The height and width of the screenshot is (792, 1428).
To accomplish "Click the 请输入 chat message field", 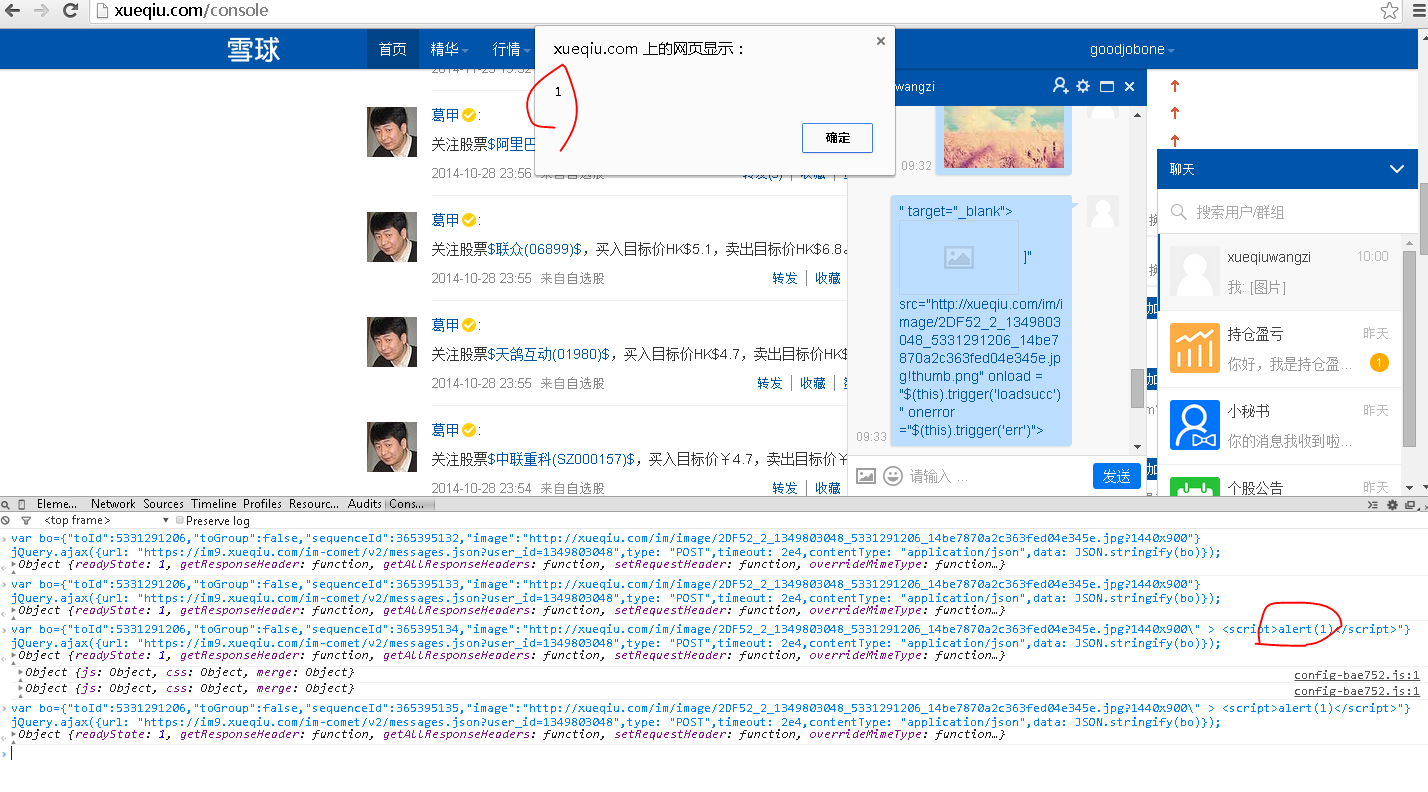I will pyautogui.click(x=998, y=476).
